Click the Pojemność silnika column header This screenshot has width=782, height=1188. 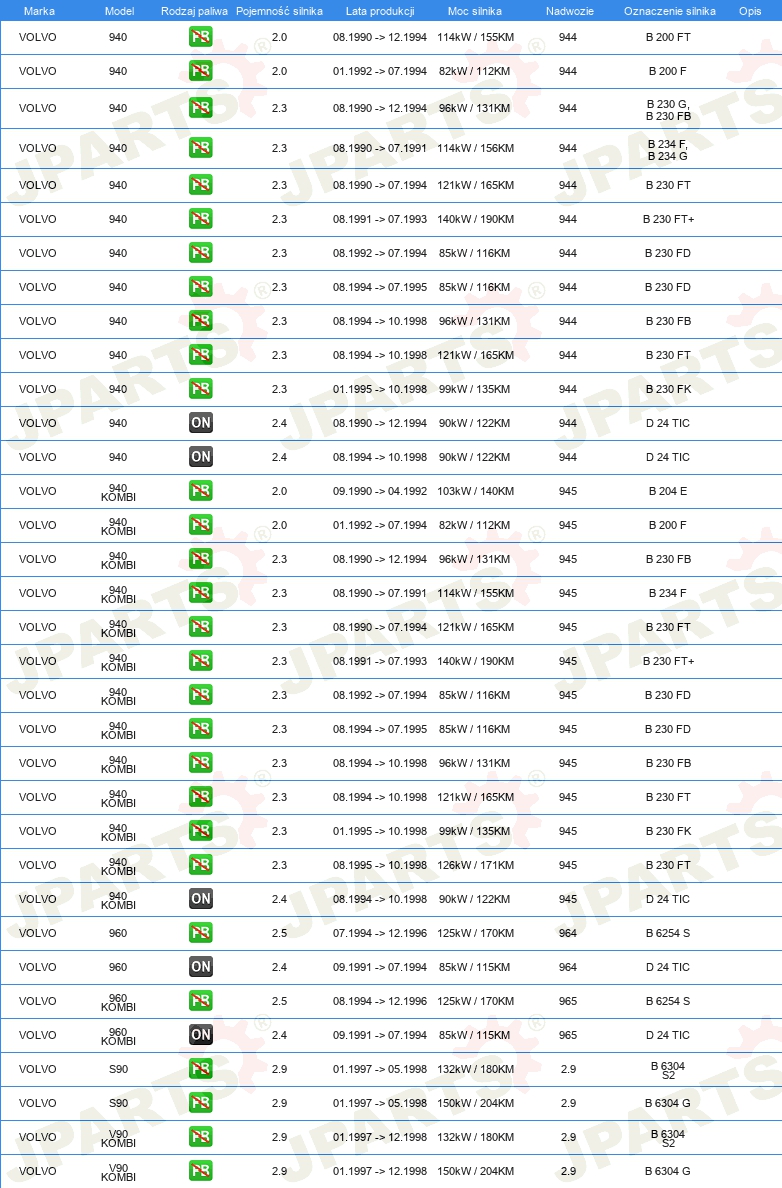(279, 11)
